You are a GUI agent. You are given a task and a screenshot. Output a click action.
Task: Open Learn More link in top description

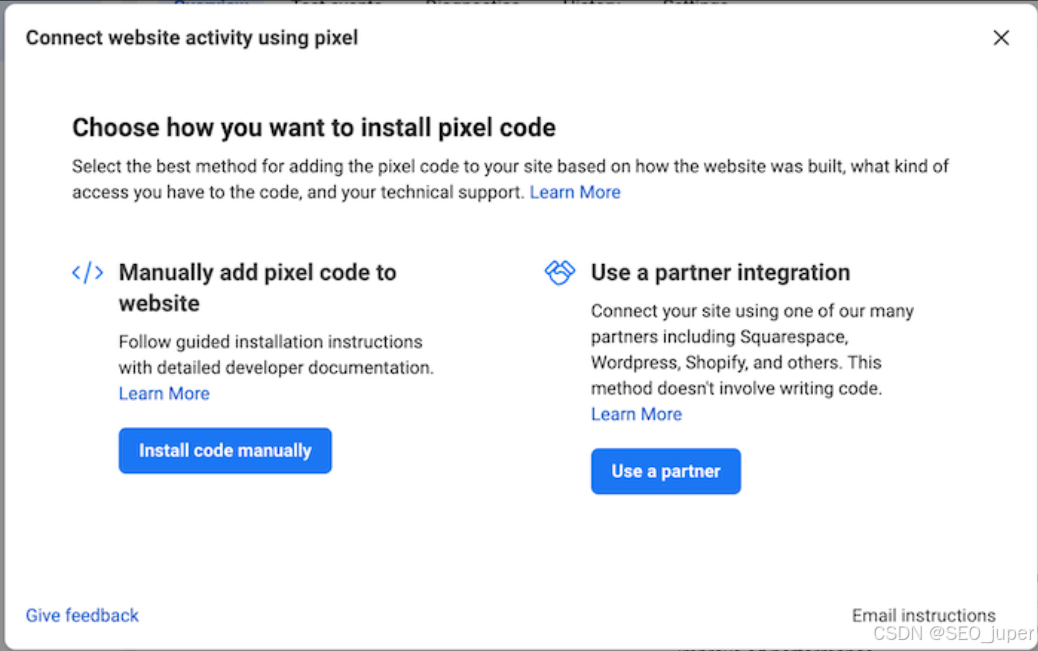(x=575, y=192)
